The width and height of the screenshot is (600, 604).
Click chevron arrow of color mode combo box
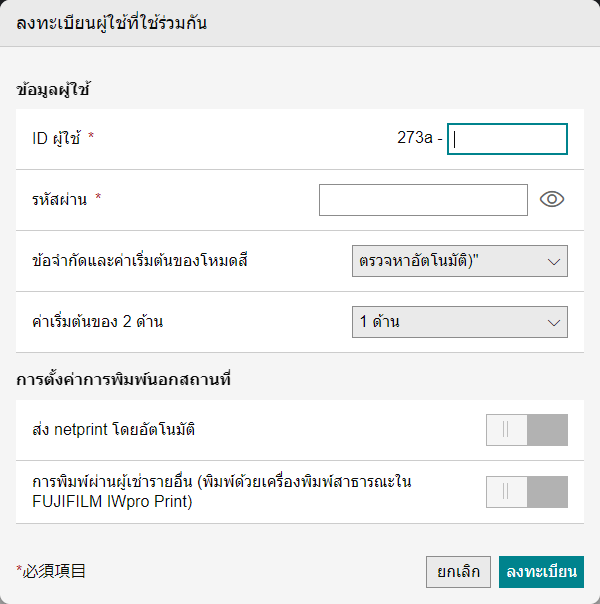(555, 261)
